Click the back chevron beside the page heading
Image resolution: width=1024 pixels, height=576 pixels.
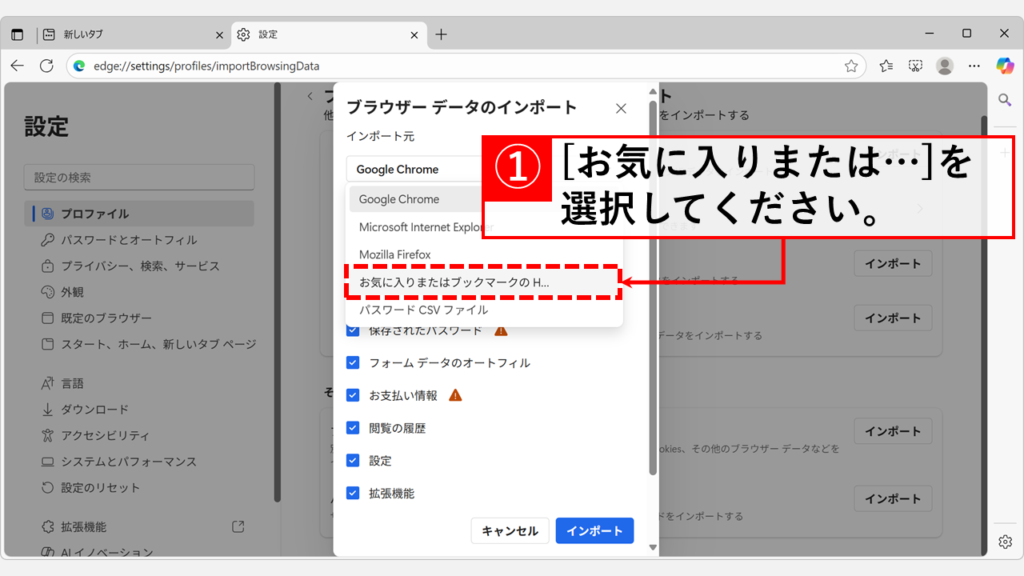(x=310, y=97)
